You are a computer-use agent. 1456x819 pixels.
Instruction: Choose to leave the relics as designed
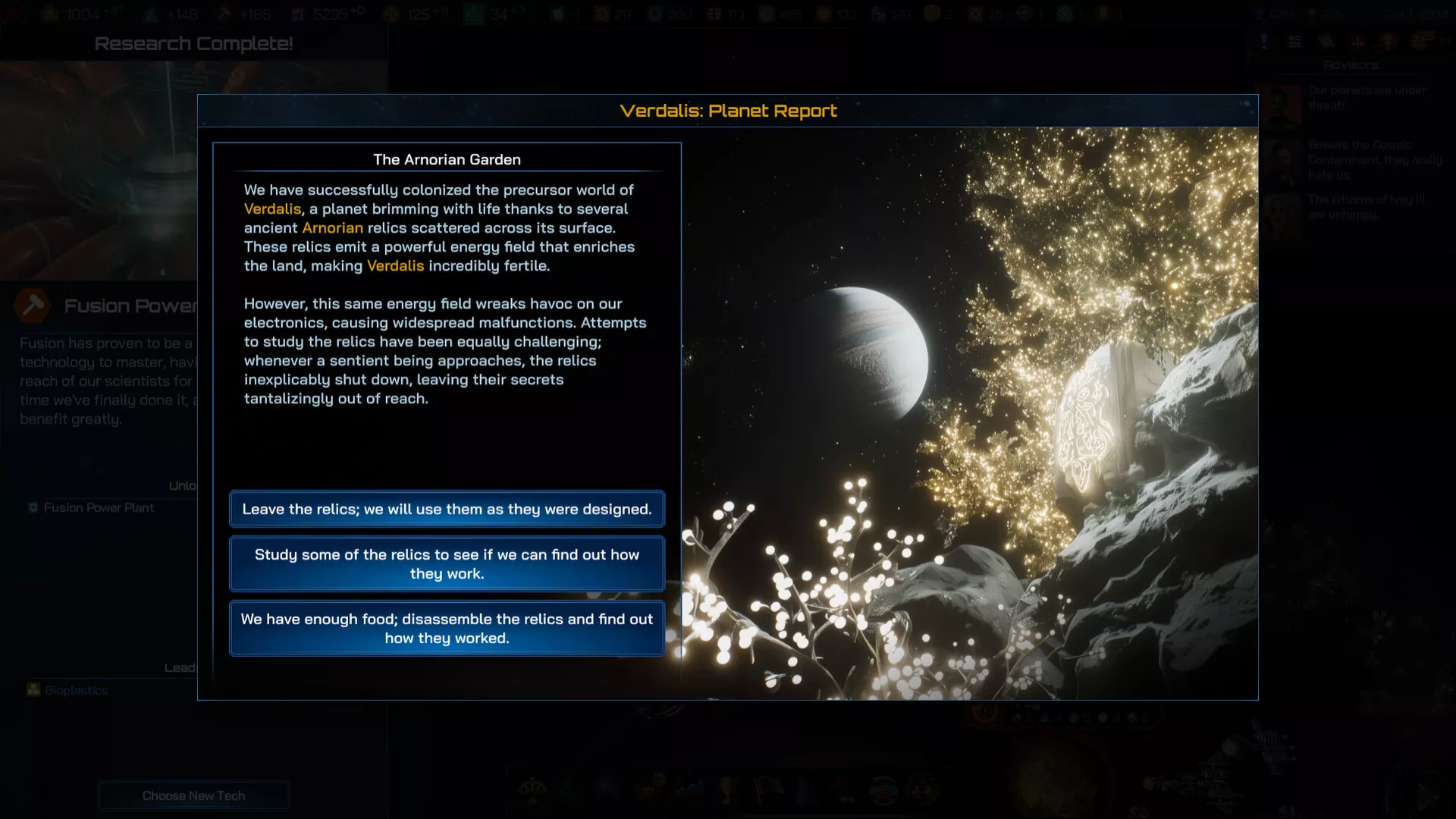(x=447, y=509)
